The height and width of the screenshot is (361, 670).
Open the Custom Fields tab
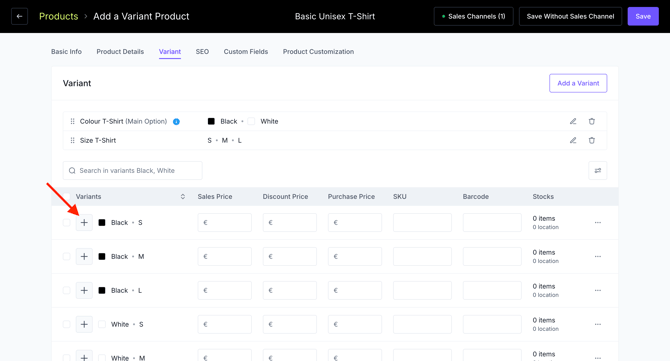click(x=246, y=52)
